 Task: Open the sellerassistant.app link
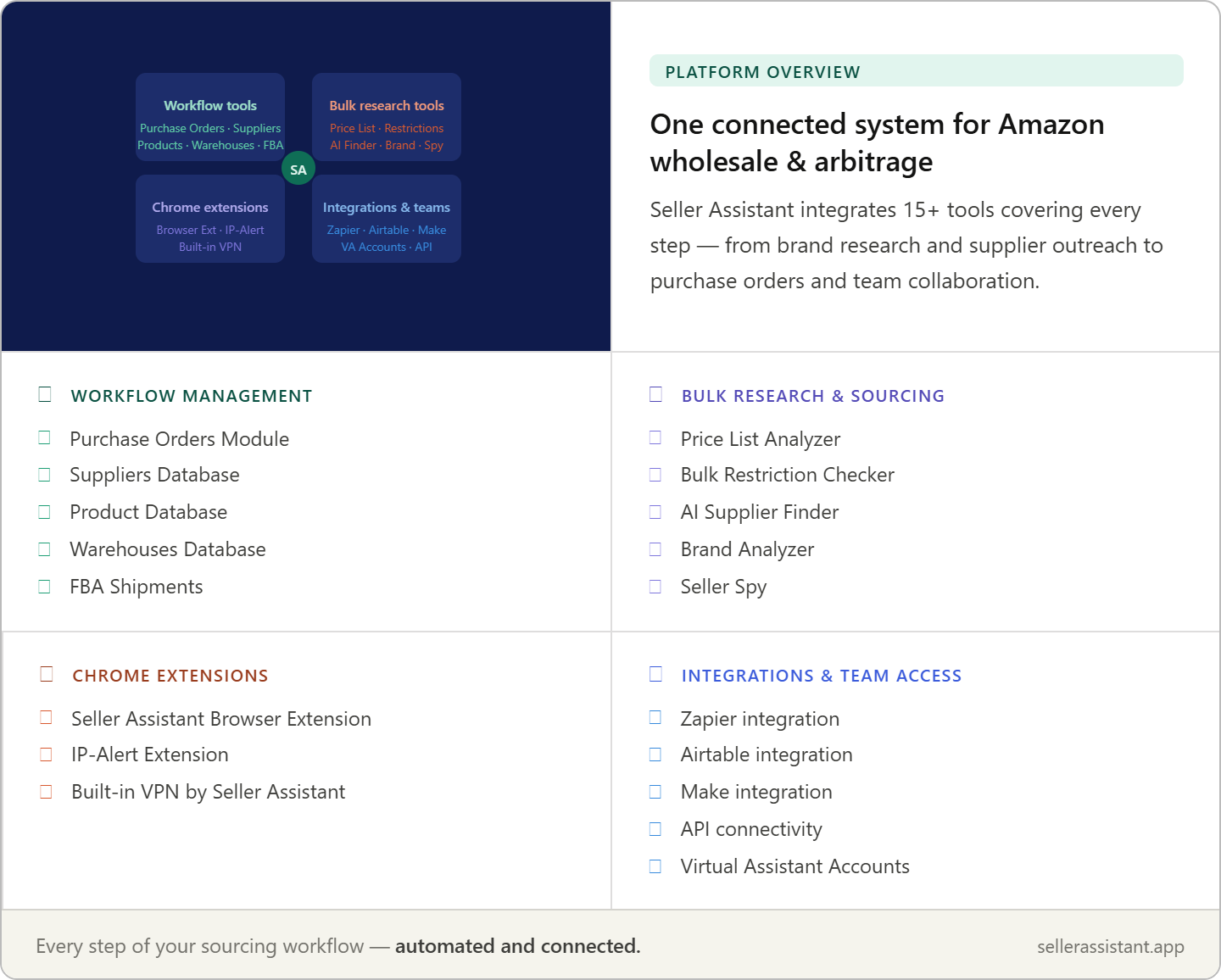click(x=1111, y=946)
